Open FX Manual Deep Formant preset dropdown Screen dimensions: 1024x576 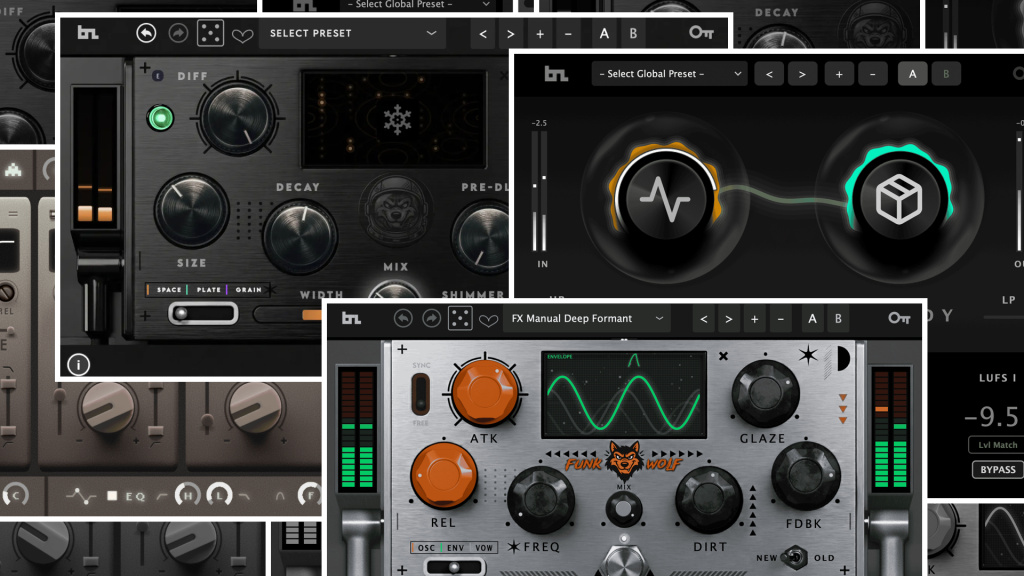pos(586,319)
